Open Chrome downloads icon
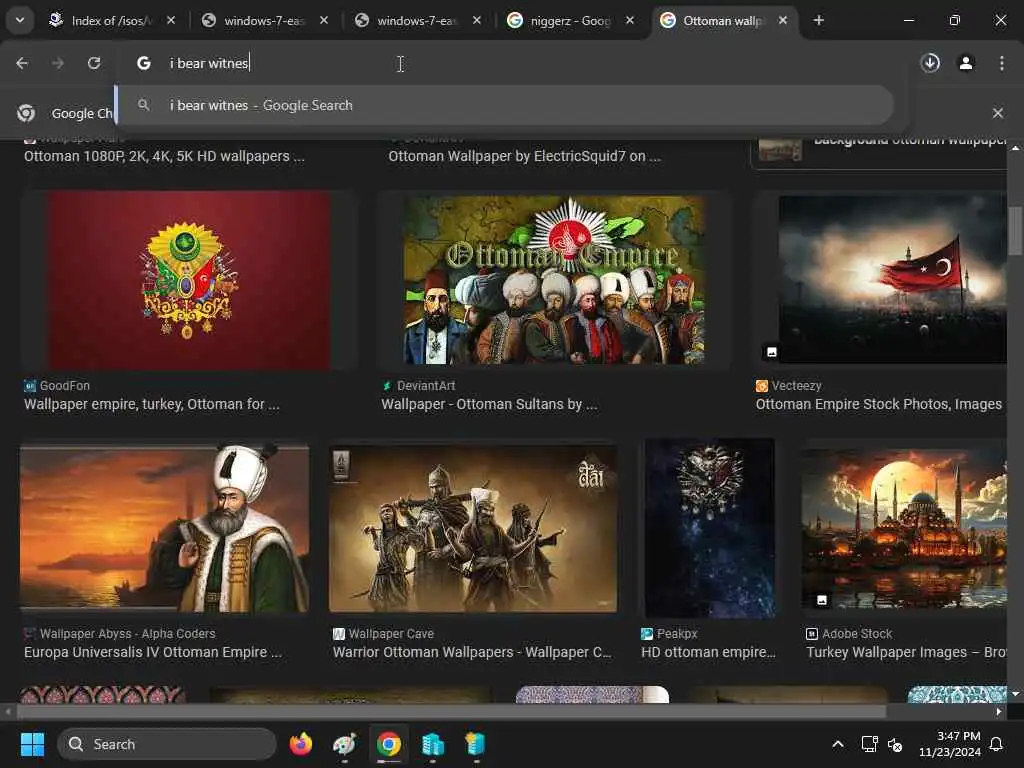 tap(930, 63)
